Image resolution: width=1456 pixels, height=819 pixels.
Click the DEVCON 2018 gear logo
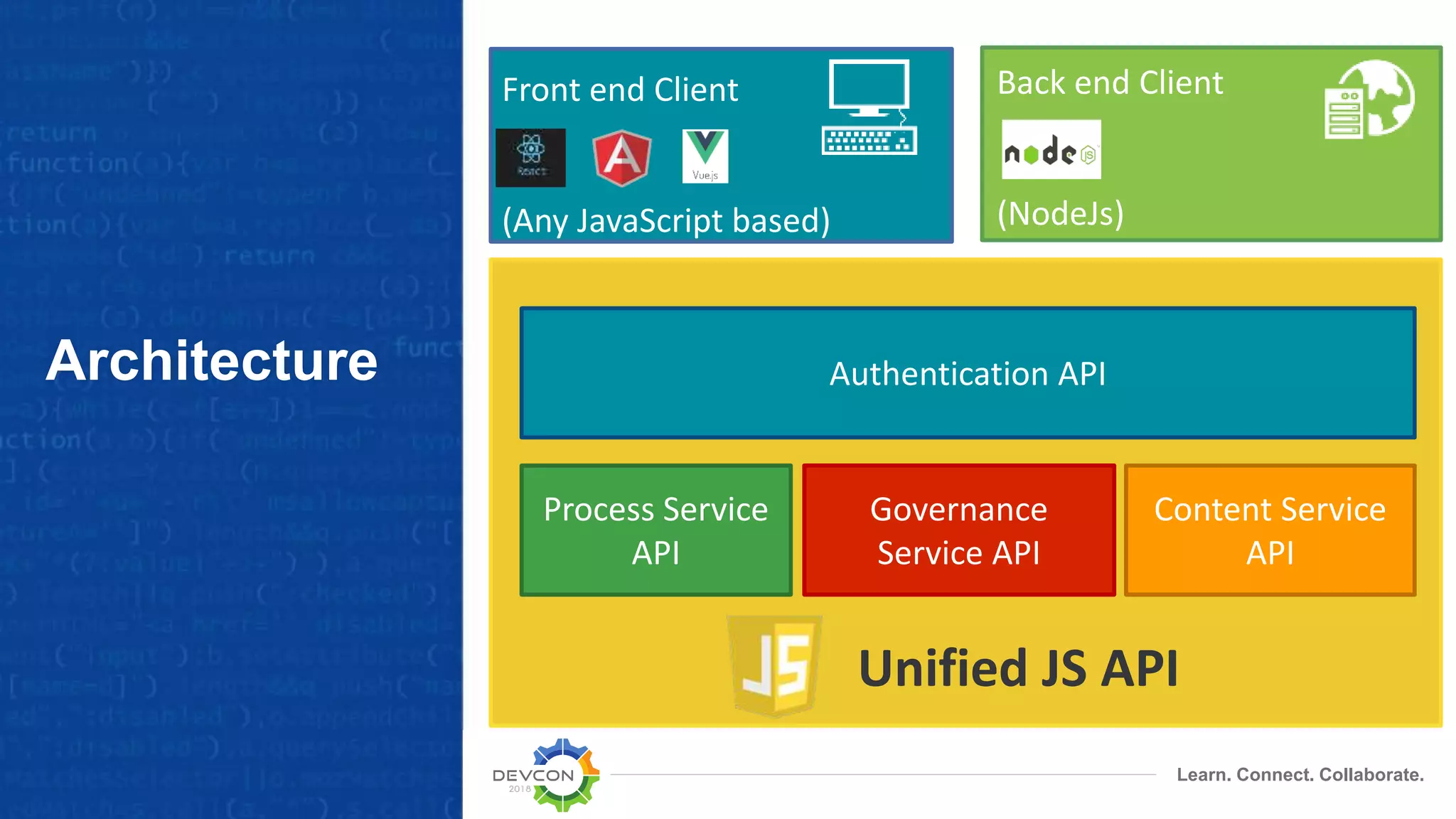547,775
